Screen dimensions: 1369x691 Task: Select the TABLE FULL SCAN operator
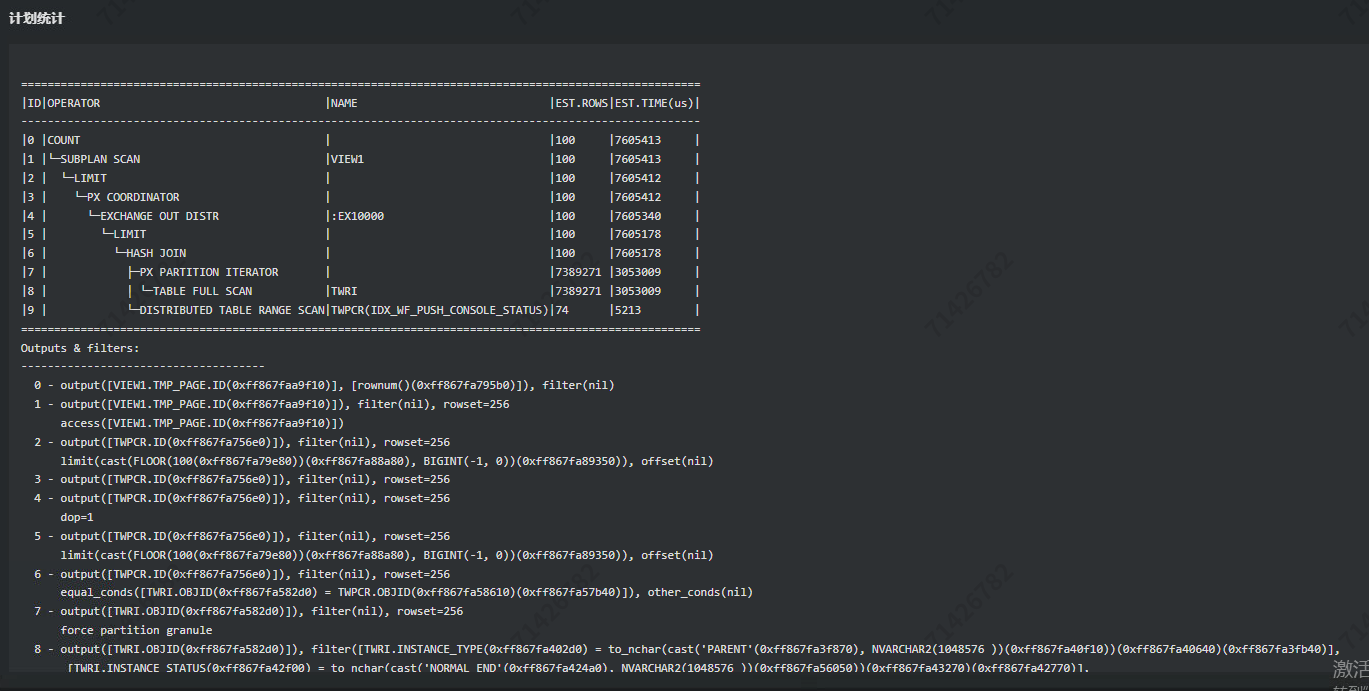coord(202,291)
